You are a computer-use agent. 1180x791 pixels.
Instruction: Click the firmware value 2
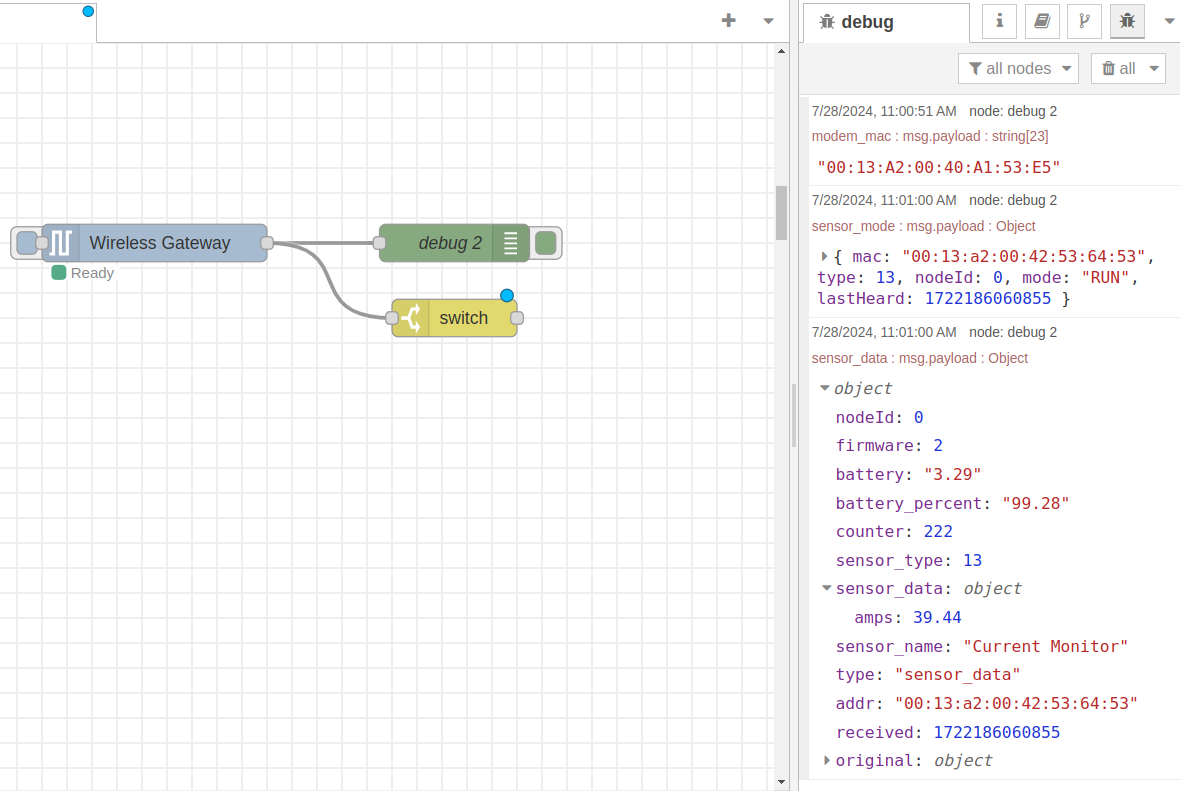click(938, 446)
